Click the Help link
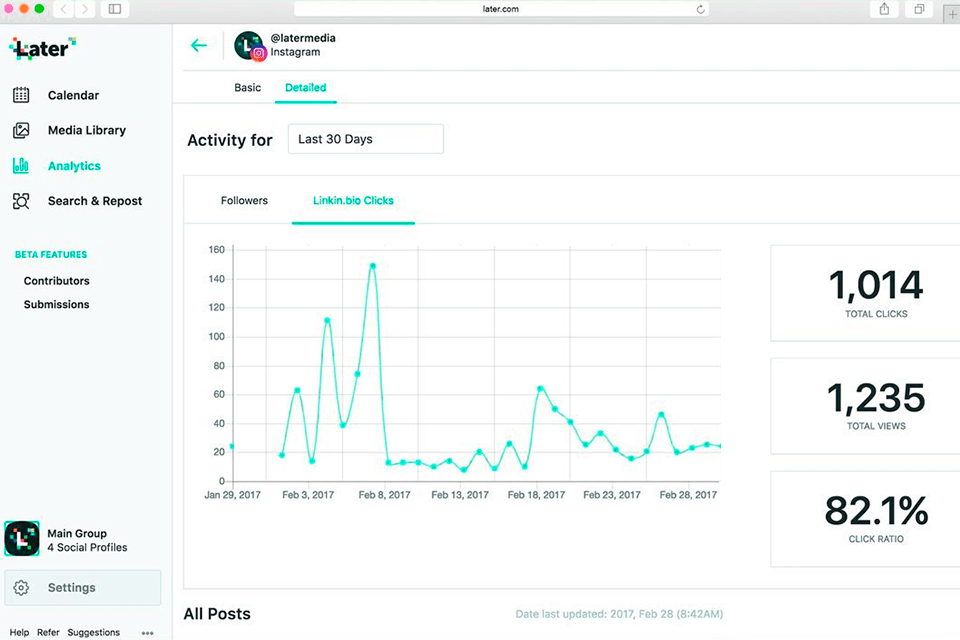 point(19,633)
